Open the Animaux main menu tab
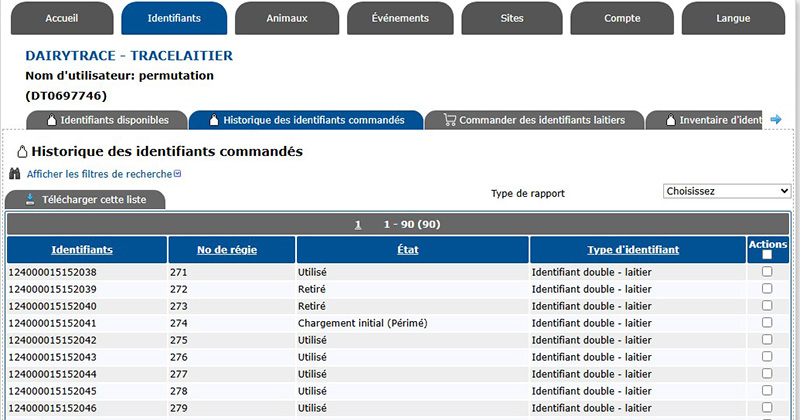This screenshot has height=420, width=800. pyautogui.click(x=287, y=18)
